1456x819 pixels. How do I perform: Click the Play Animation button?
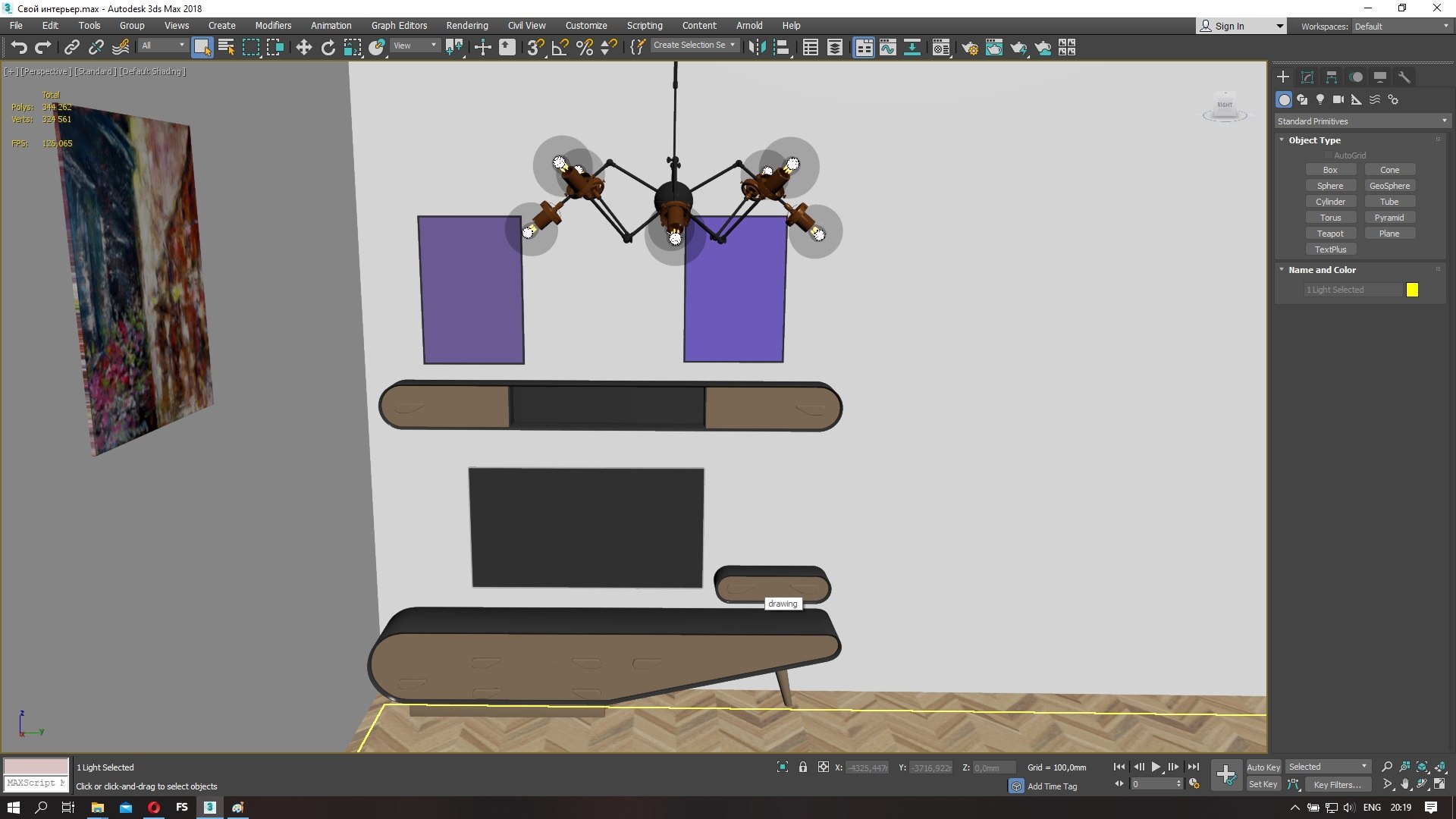coord(1156,767)
